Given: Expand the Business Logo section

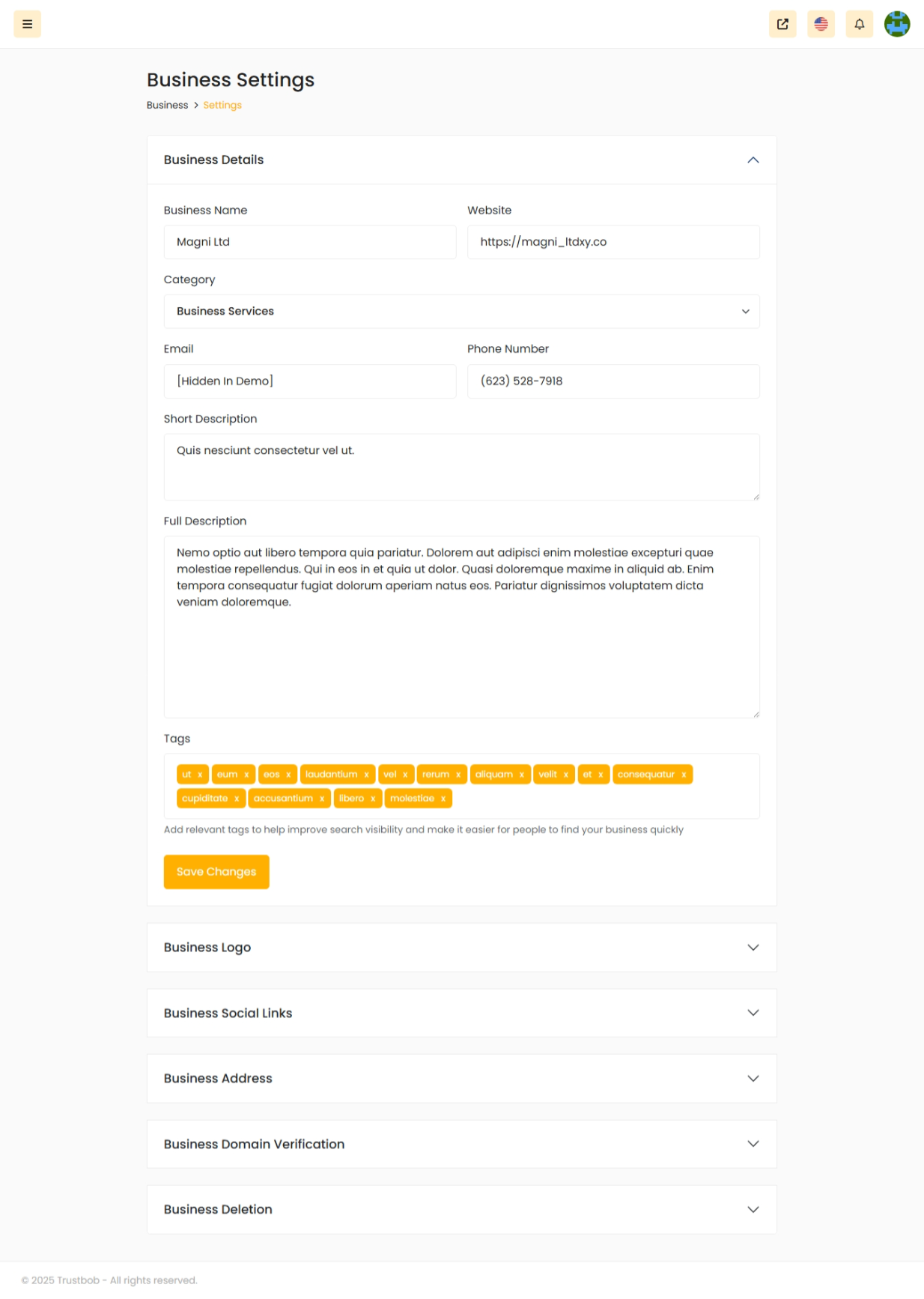Looking at the screenshot, I should click(461, 948).
